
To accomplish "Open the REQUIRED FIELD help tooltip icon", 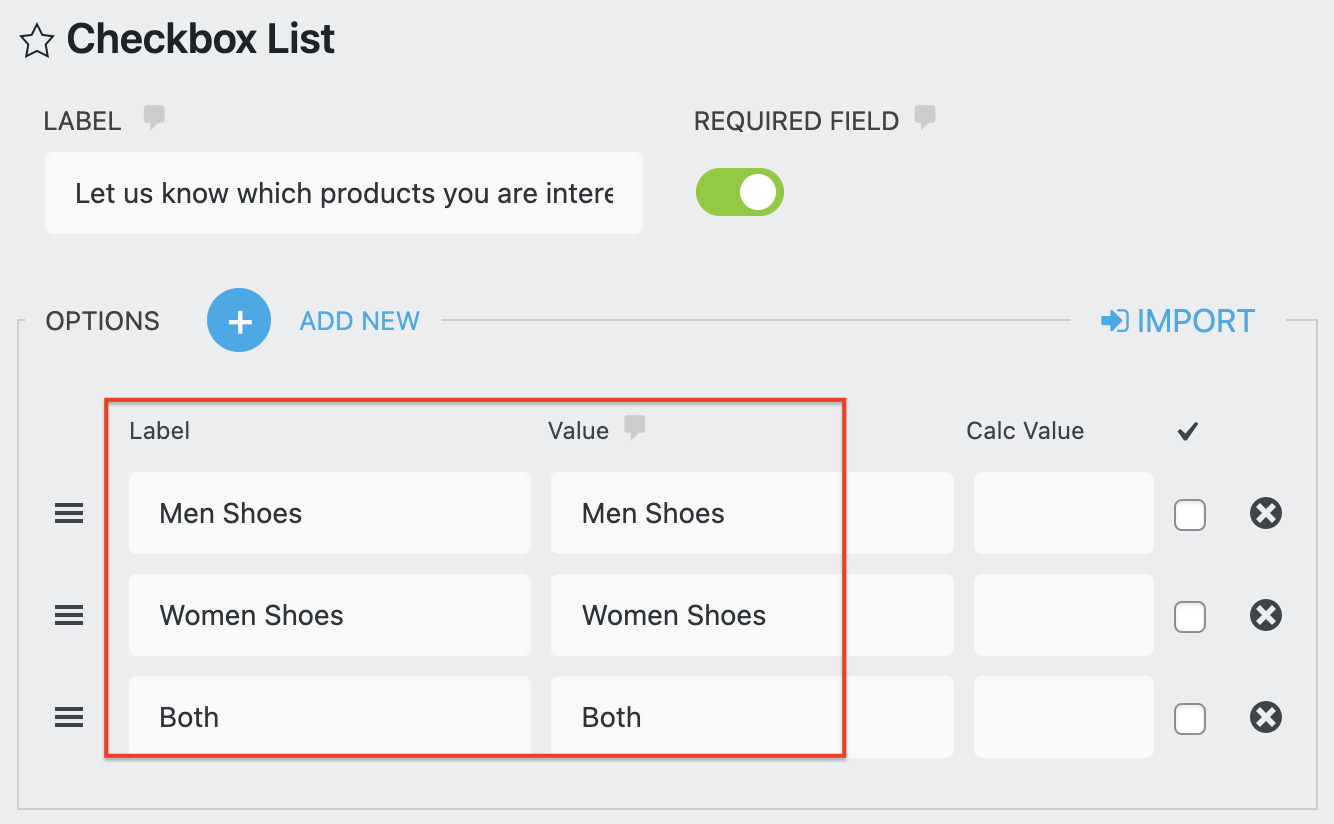I will pos(925,118).
